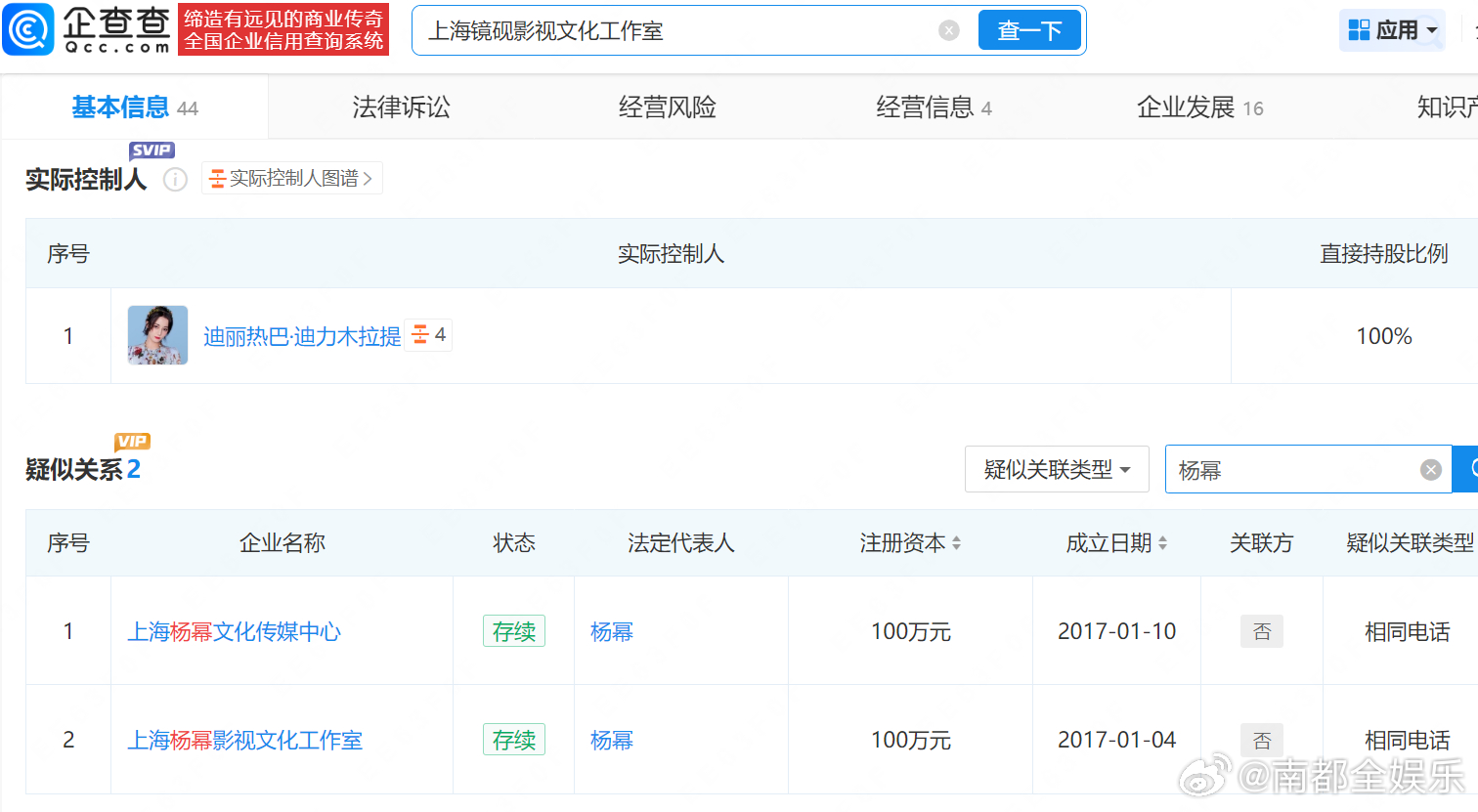
Task: Click the 否 tag in the 2017-01-10 row
Action: coord(1262,631)
